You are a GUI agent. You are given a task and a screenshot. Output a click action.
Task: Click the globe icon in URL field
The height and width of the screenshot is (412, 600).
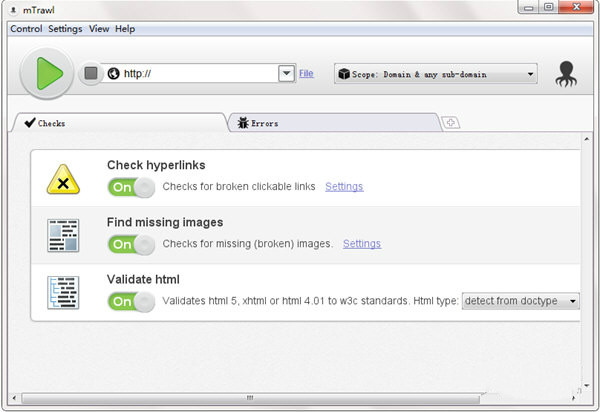(x=113, y=73)
